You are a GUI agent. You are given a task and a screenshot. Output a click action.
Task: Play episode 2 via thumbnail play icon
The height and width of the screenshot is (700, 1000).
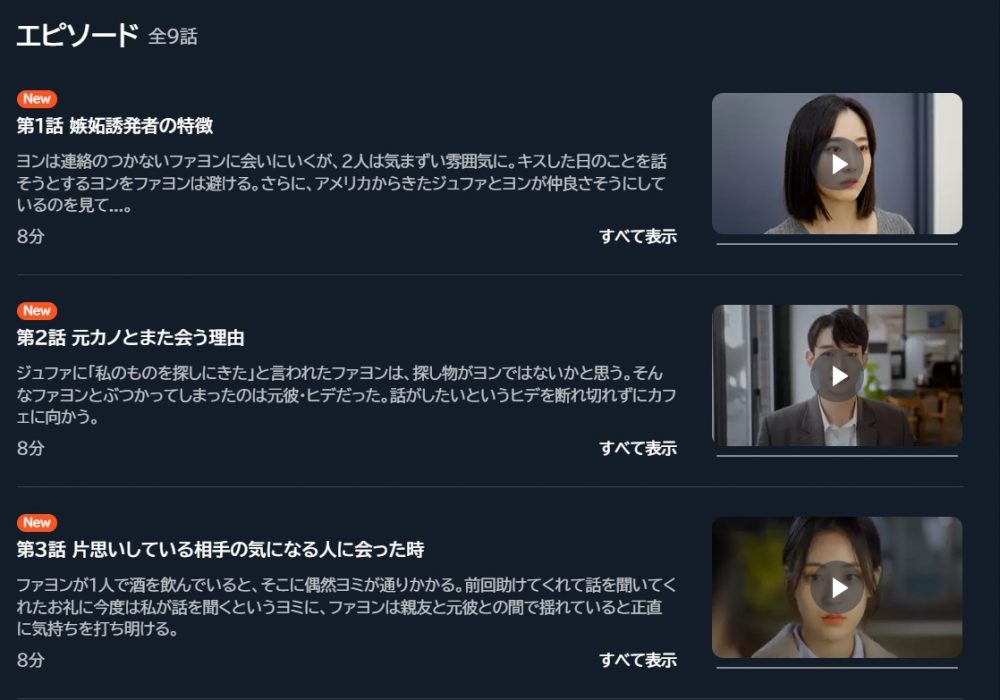[838, 376]
